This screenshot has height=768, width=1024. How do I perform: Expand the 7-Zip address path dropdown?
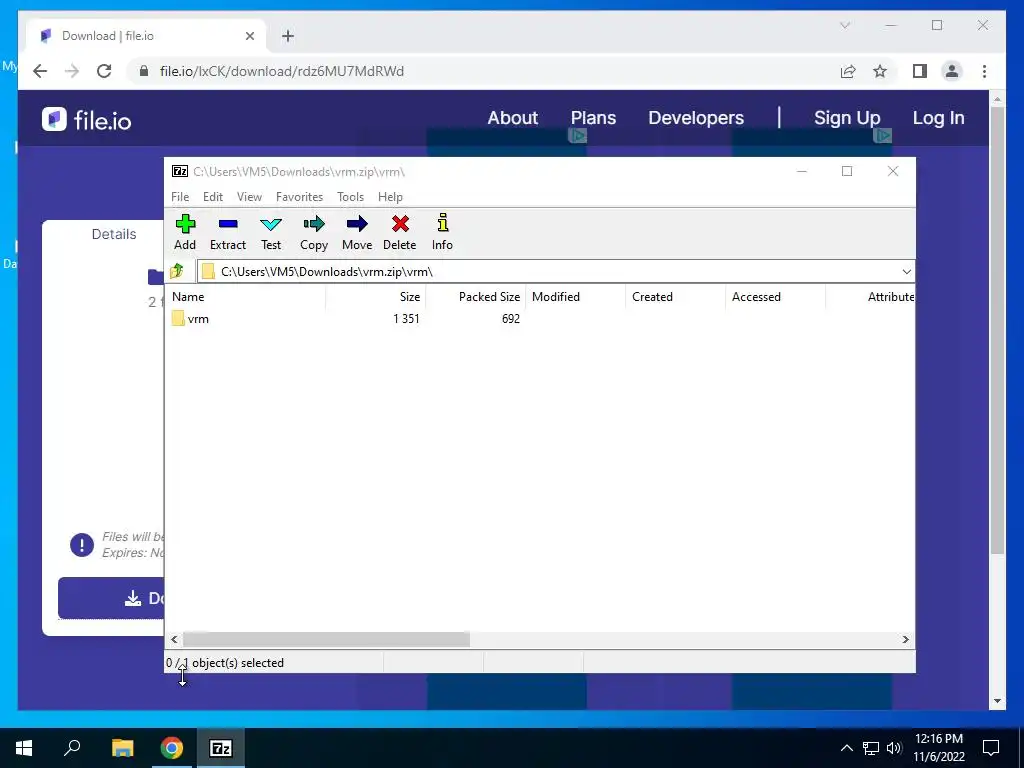pos(906,272)
